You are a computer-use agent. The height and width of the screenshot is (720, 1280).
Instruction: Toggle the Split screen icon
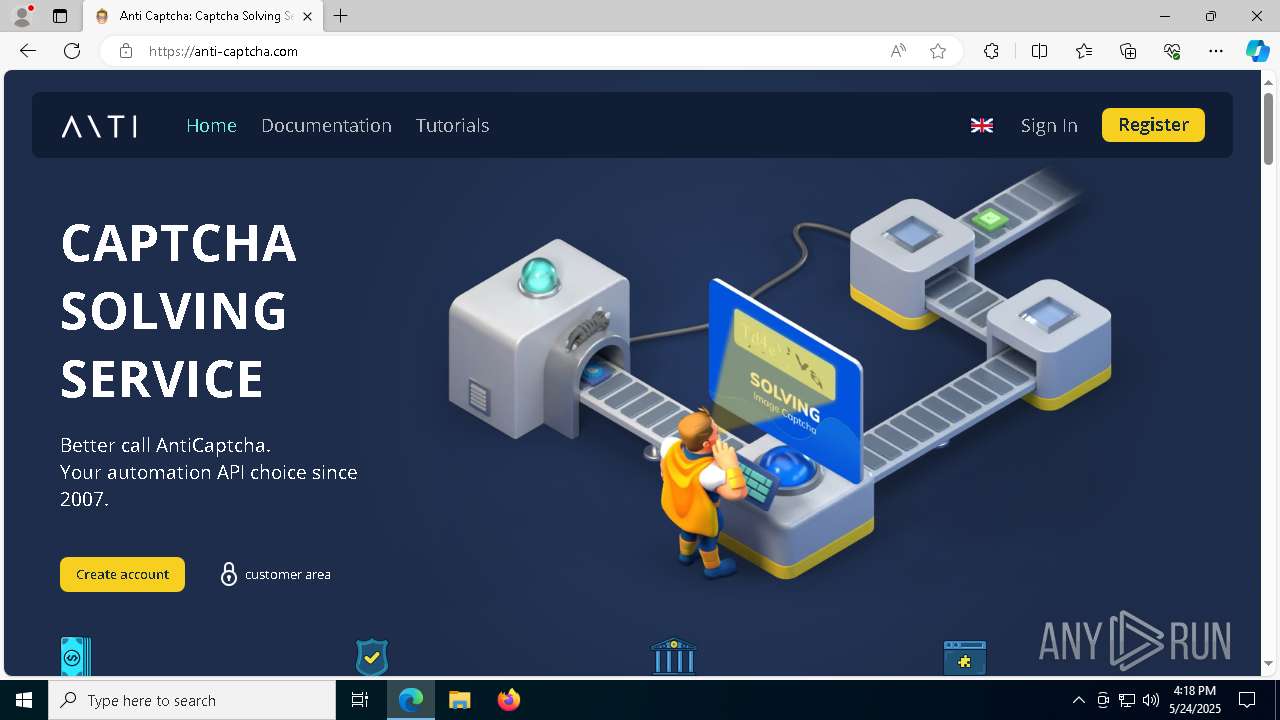click(x=1039, y=51)
